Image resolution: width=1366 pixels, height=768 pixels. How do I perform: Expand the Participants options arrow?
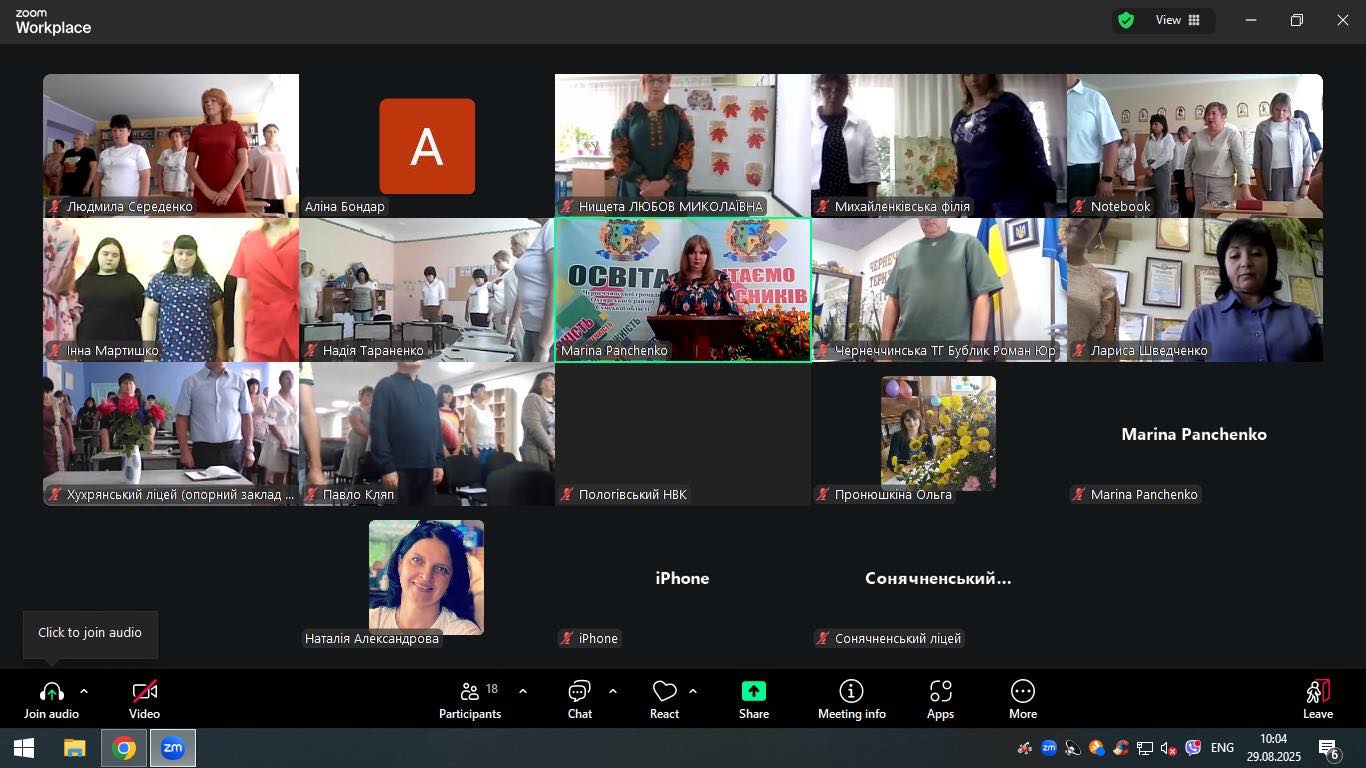pos(523,691)
